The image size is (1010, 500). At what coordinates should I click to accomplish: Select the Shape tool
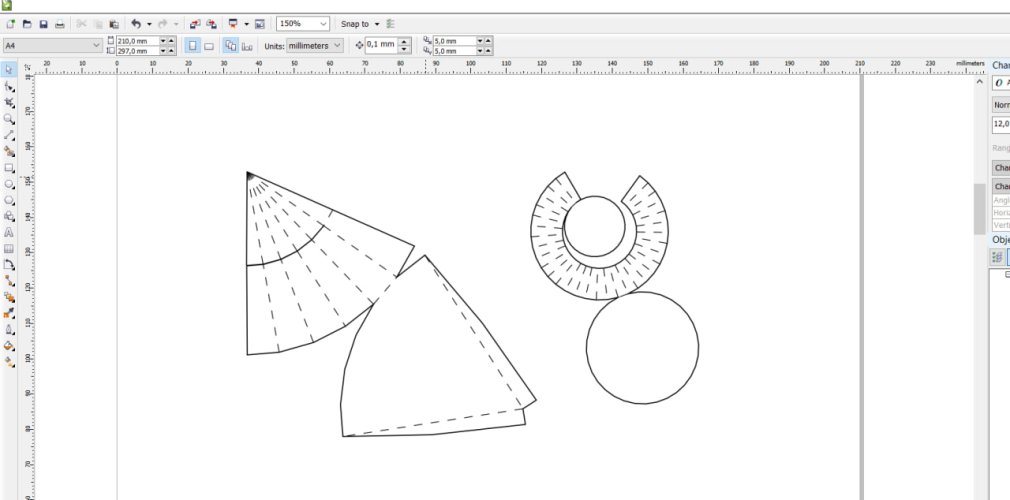(x=9, y=86)
